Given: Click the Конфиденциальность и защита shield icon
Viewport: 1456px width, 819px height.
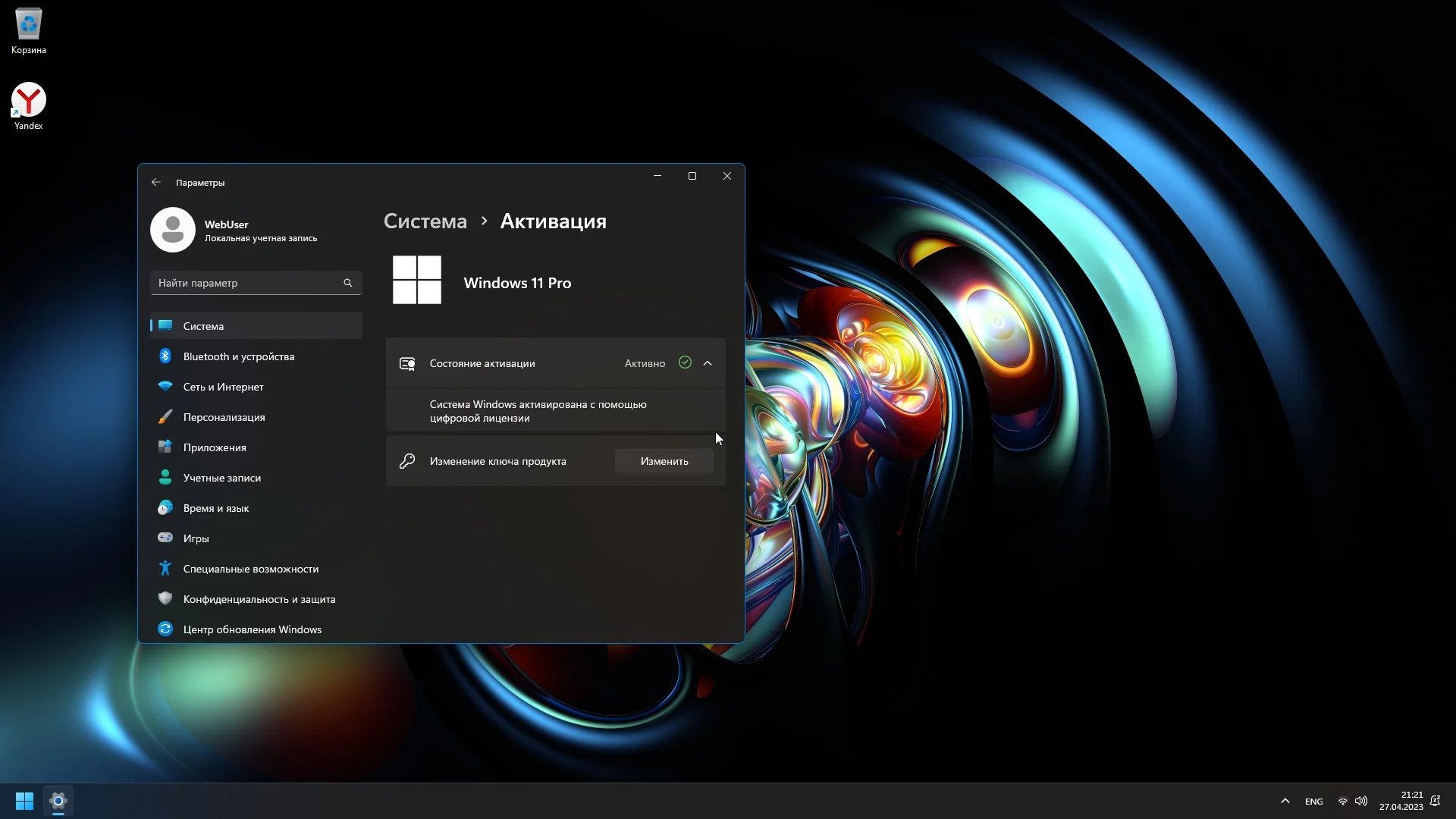Looking at the screenshot, I should coord(165,599).
